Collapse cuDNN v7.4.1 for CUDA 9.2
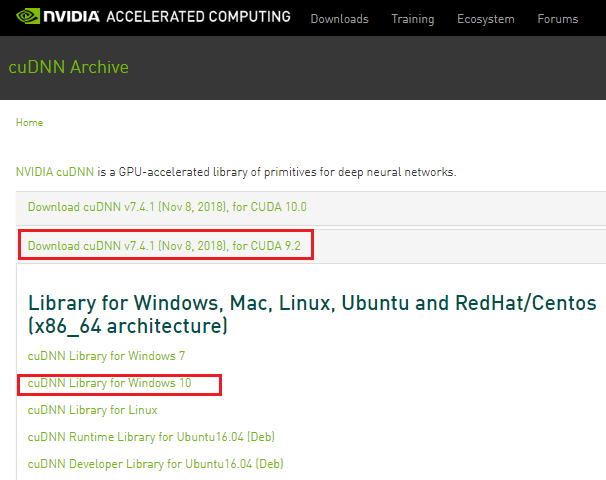Image resolution: width=606 pixels, height=480 pixels. (164, 246)
